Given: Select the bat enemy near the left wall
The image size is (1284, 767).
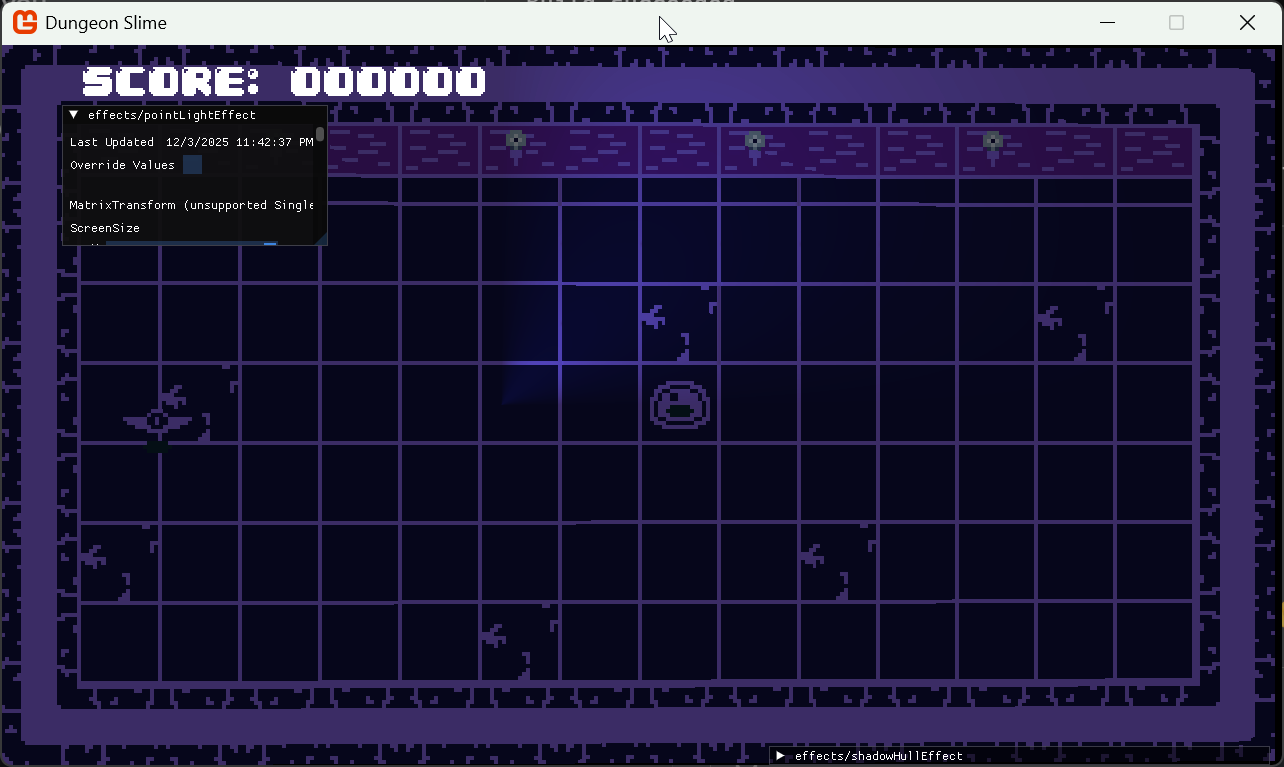Looking at the screenshot, I should [160, 420].
